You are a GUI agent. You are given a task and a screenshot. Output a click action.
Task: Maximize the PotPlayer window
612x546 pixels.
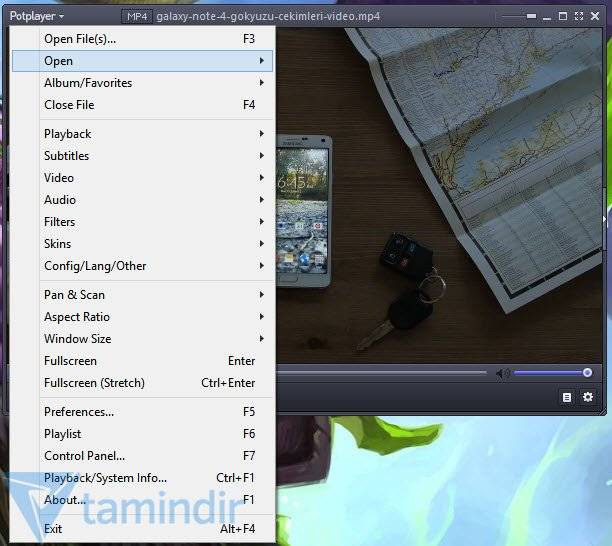point(564,16)
